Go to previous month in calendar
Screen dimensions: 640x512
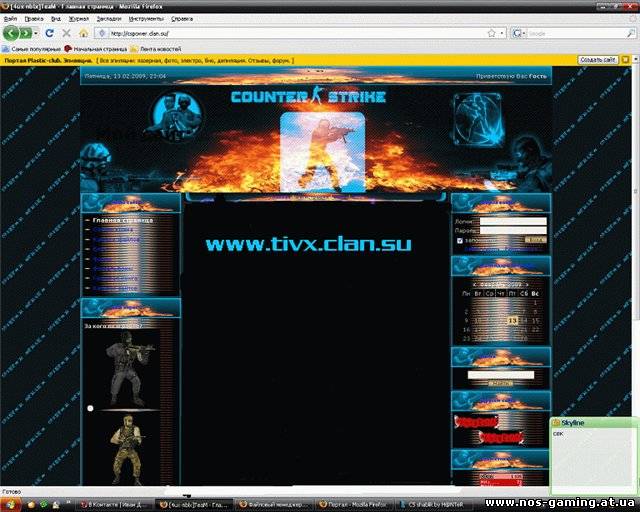(x=475, y=285)
